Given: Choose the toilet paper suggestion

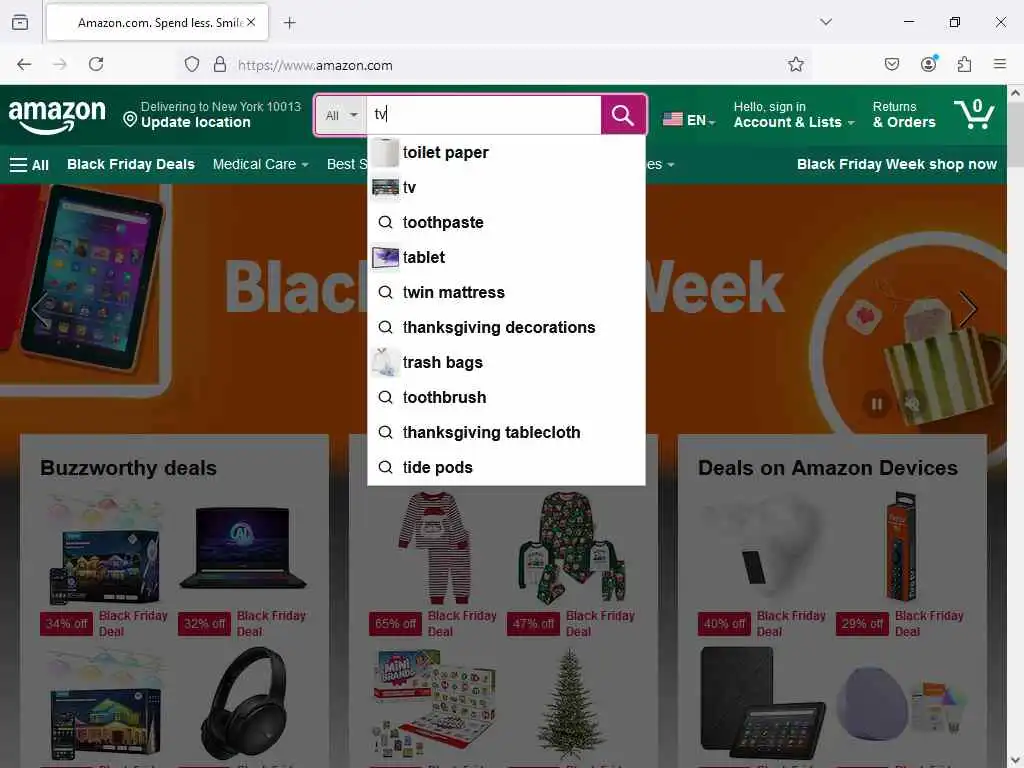Looking at the screenshot, I should (506, 152).
